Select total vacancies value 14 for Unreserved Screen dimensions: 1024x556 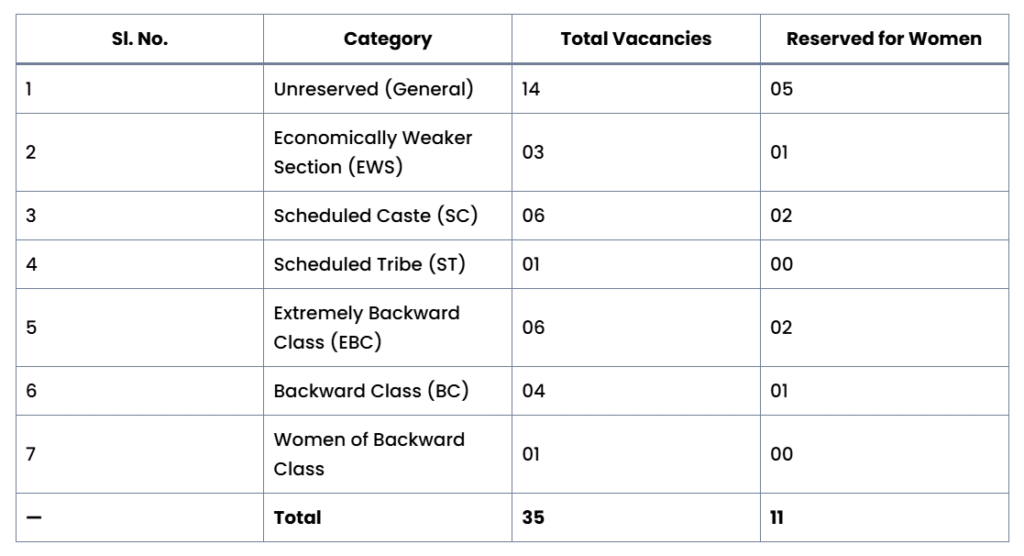[x=531, y=89]
